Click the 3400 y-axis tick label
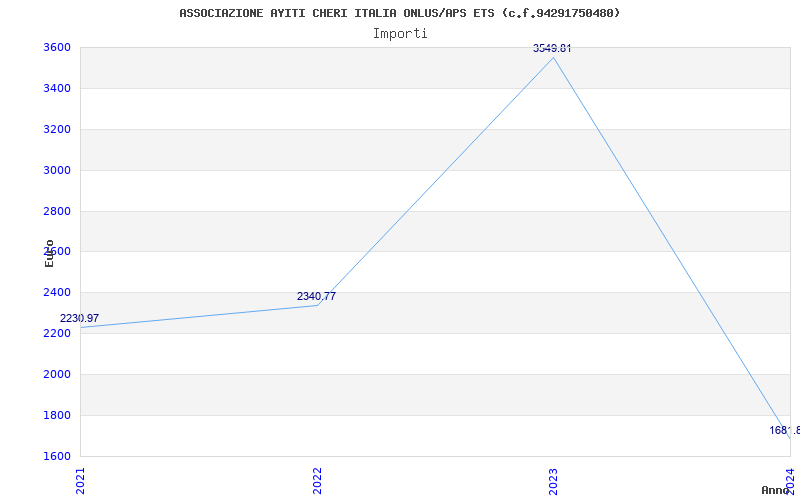This screenshot has width=800, height=500. (x=57, y=88)
